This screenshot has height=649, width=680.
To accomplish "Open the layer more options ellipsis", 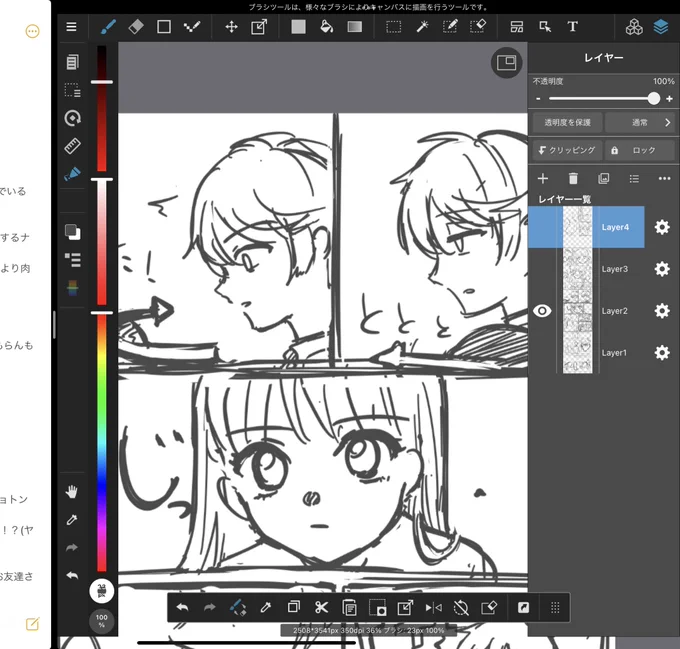I will (x=664, y=179).
